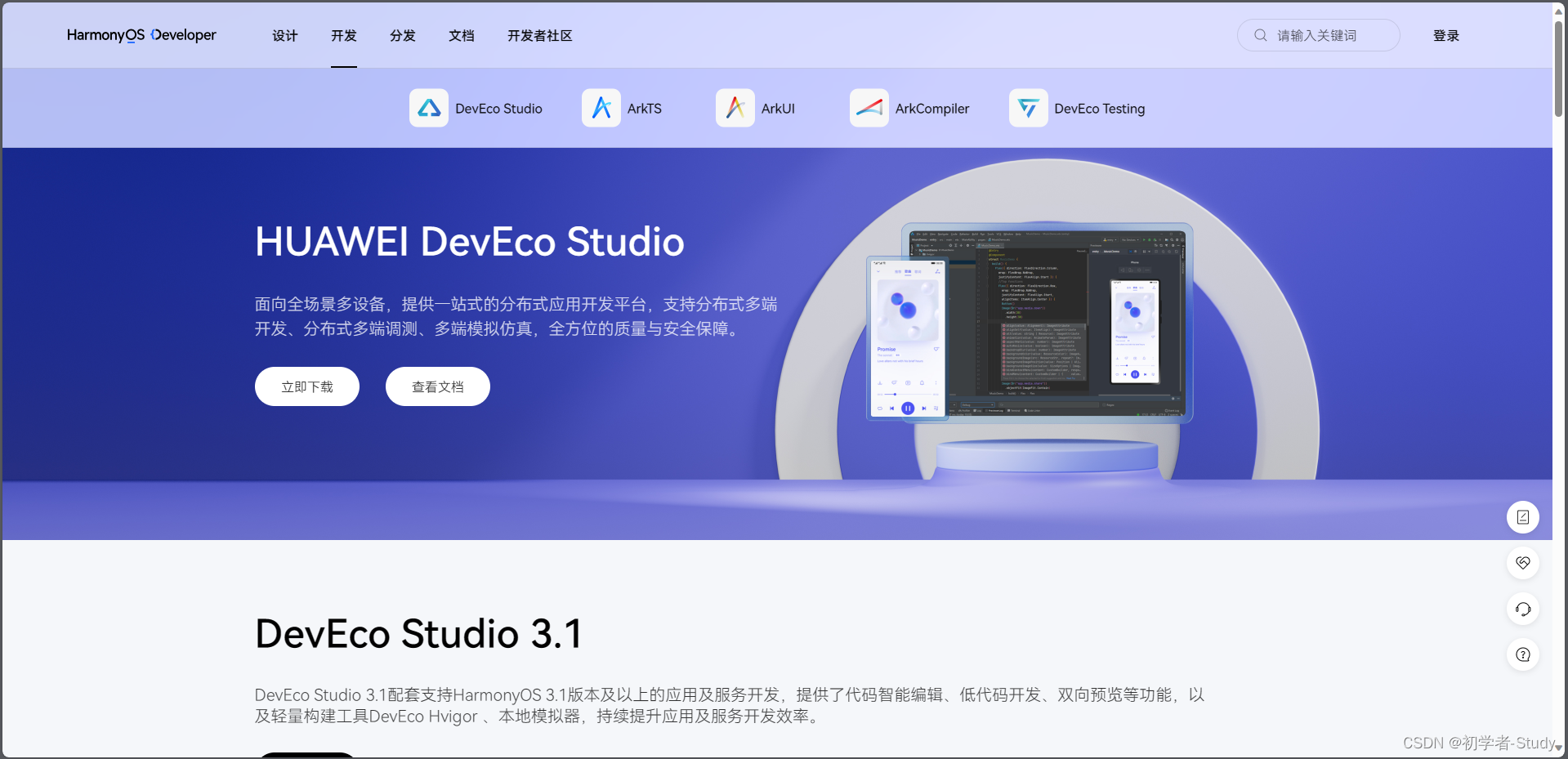This screenshot has width=1568, height=759.
Task: Open the ArkUI sub-nav label
Action: point(778,109)
